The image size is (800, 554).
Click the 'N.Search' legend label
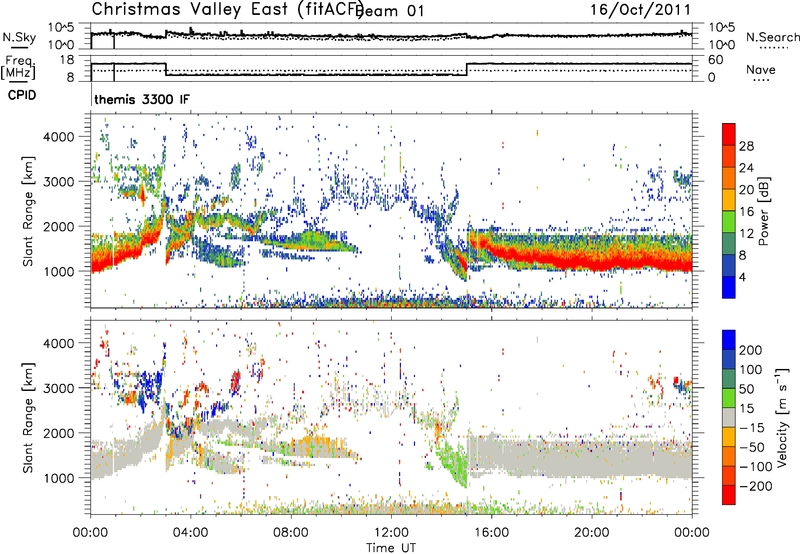(772, 37)
